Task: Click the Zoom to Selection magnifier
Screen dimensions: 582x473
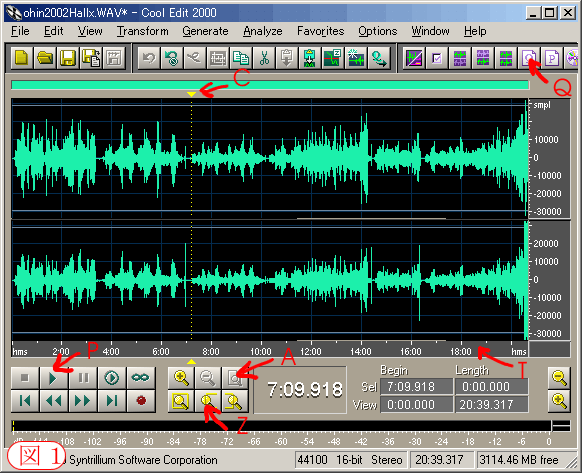Action: (181, 401)
